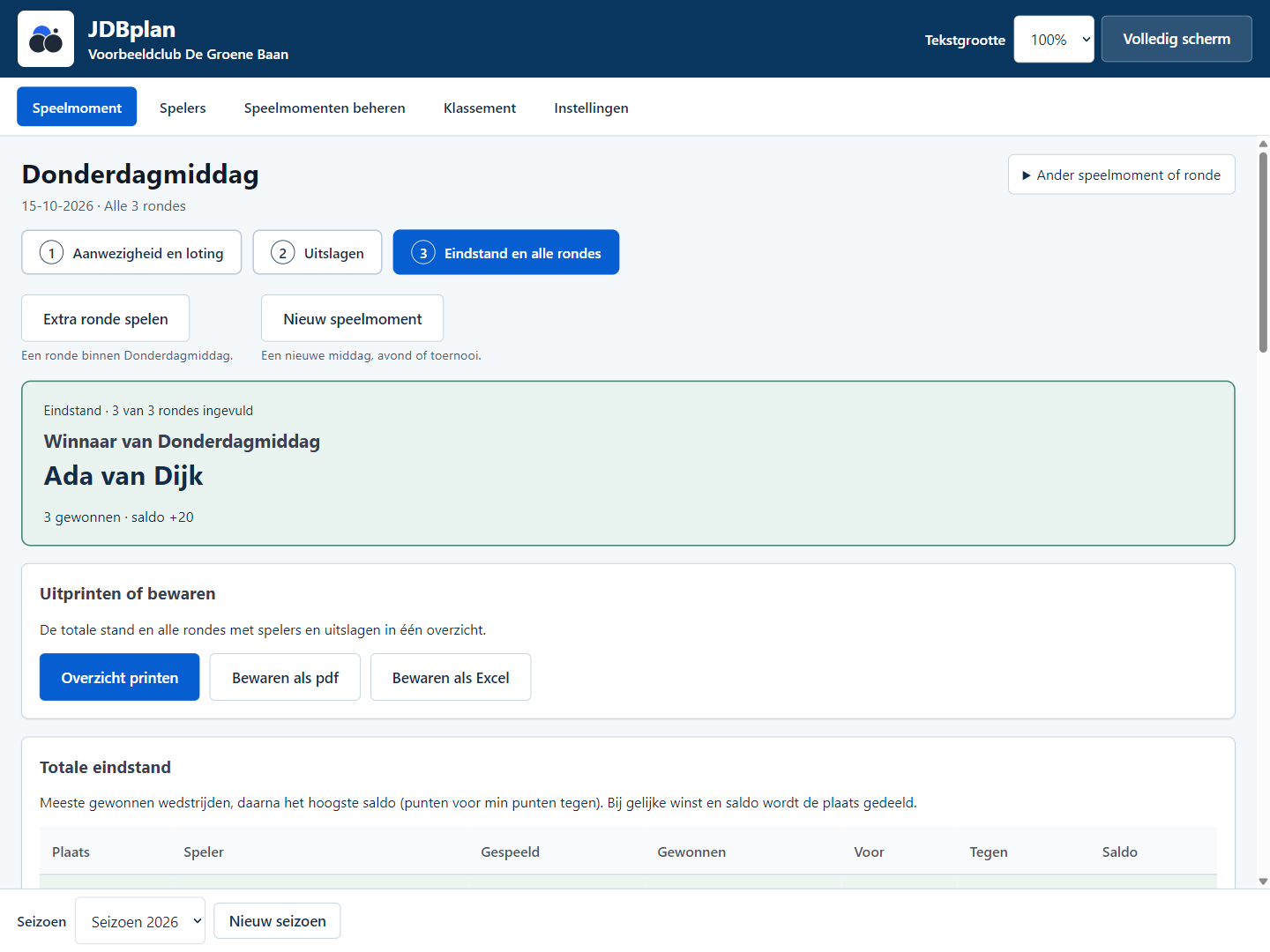Viewport: 1270px width, 952px height.
Task: Open the Tekstgrootte 100% dropdown
Action: click(x=1054, y=40)
